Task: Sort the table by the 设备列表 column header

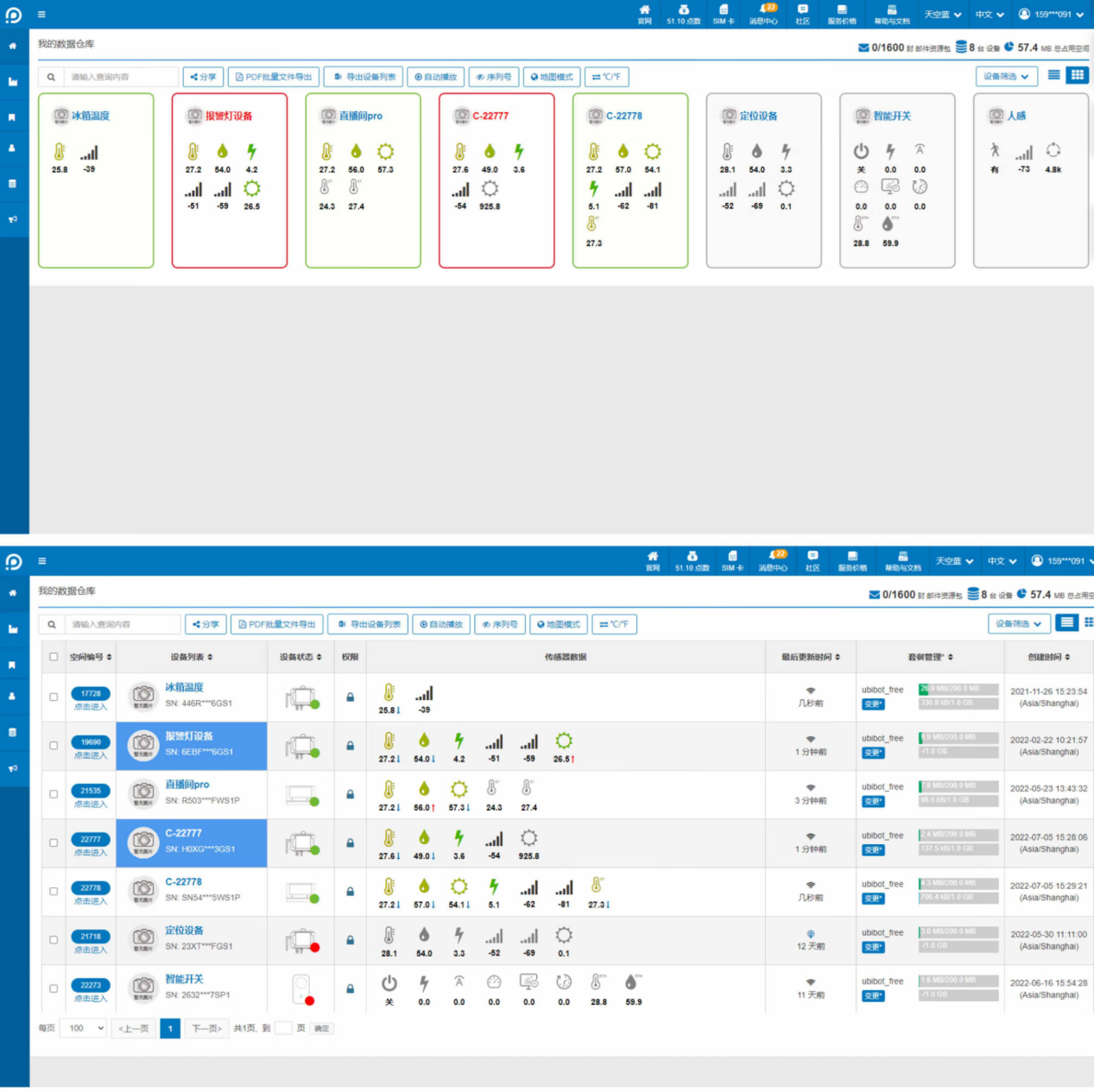Action: click(192, 657)
